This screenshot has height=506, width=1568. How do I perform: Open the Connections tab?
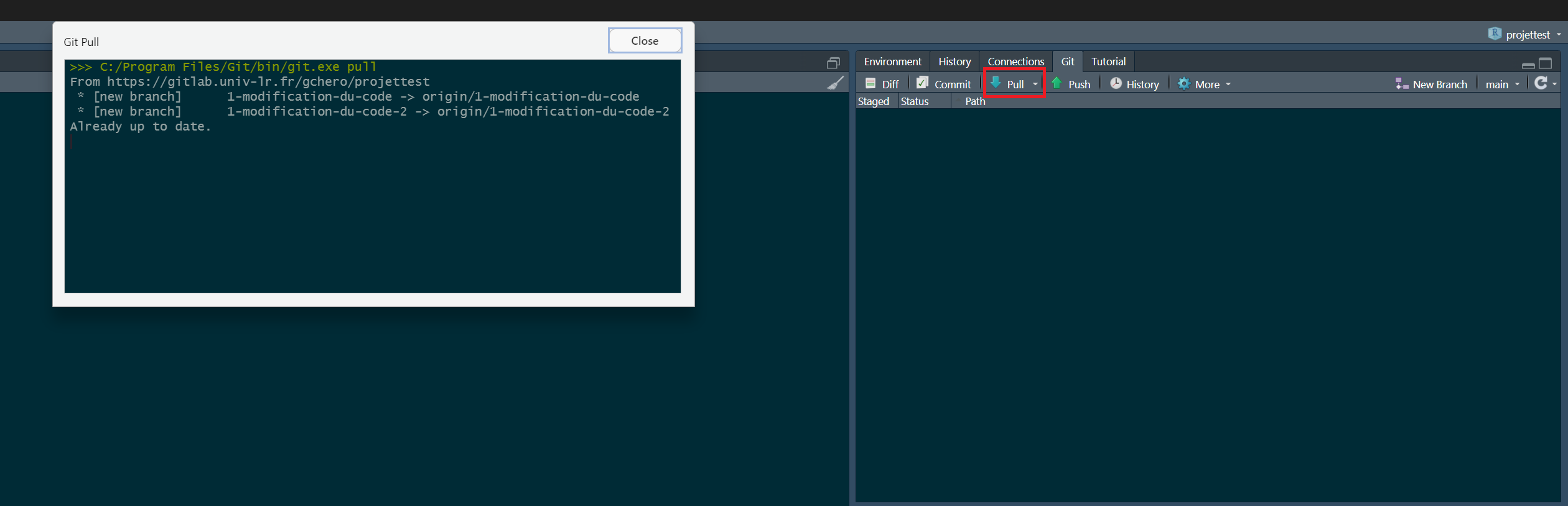click(x=1015, y=62)
